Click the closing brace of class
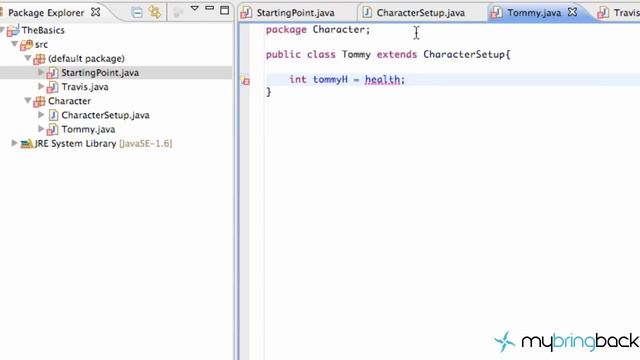Viewport: 640px width, 360px height. tap(269, 92)
